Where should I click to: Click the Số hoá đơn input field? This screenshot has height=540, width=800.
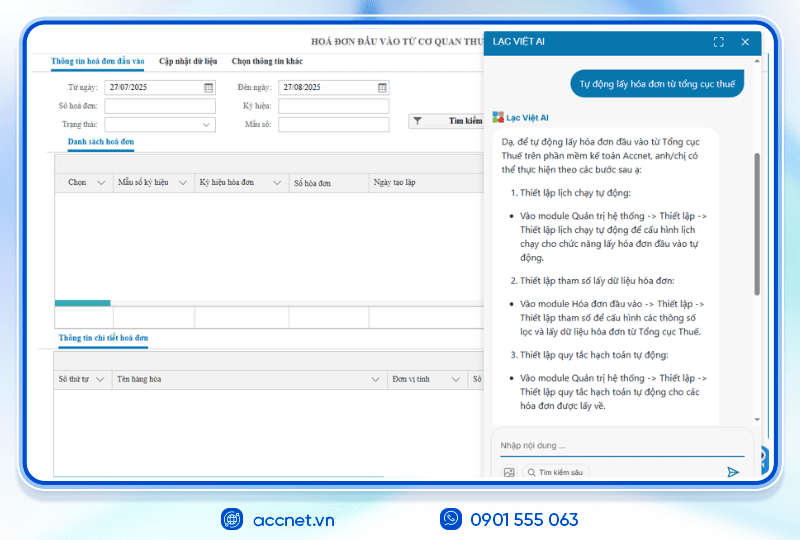160,106
